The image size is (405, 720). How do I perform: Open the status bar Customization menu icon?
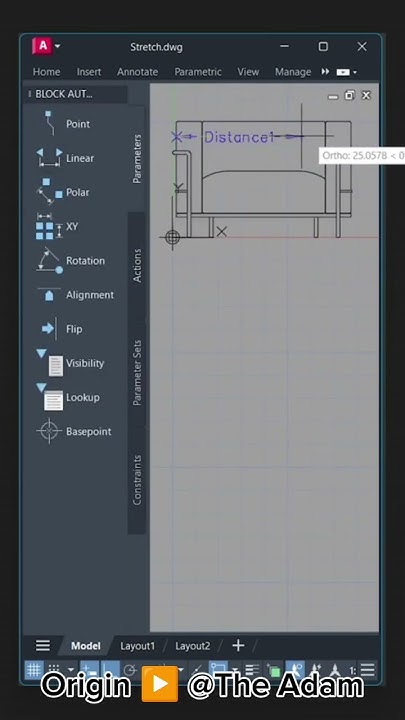click(x=367, y=669)
